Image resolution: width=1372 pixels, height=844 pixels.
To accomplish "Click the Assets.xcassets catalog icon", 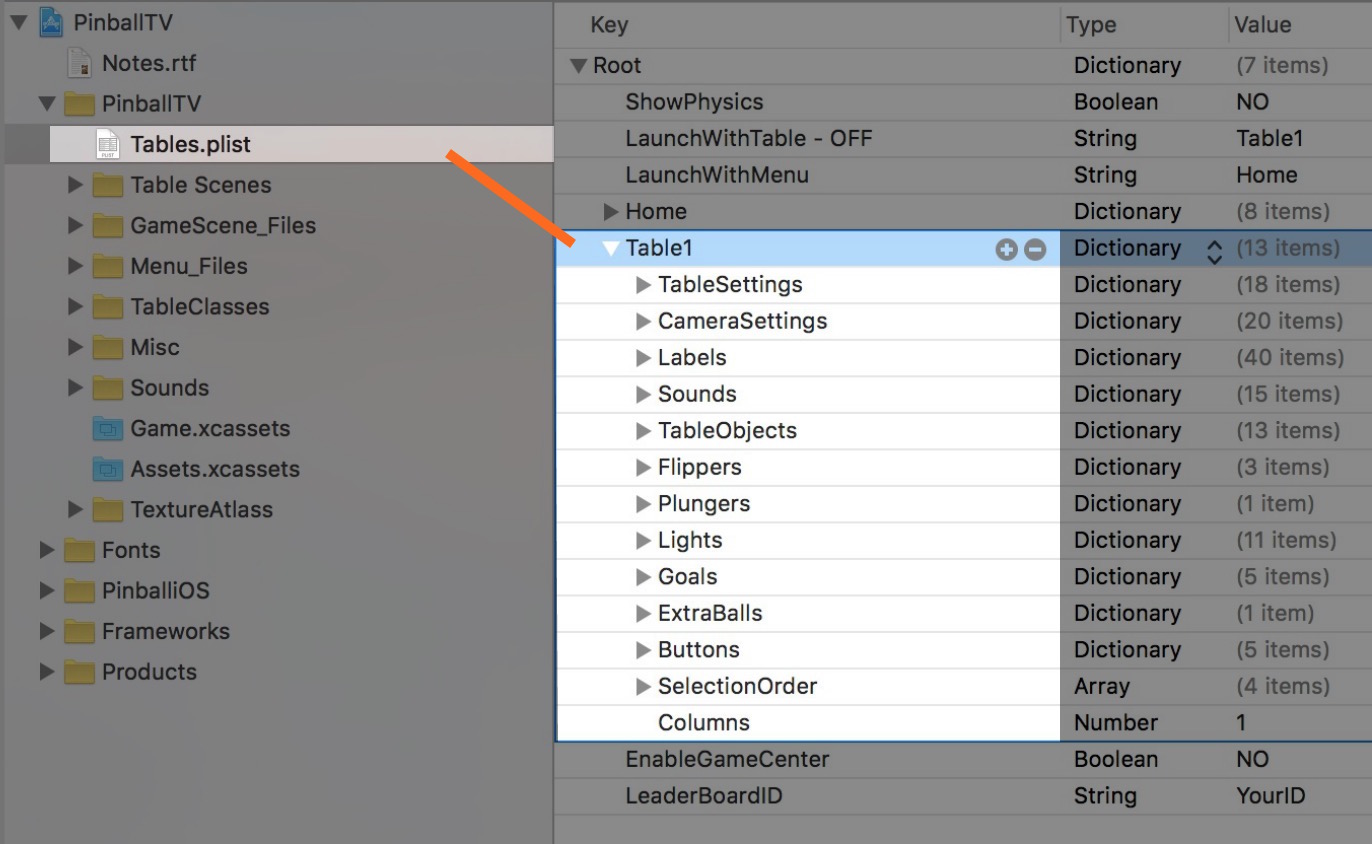I will click(107, 469).
